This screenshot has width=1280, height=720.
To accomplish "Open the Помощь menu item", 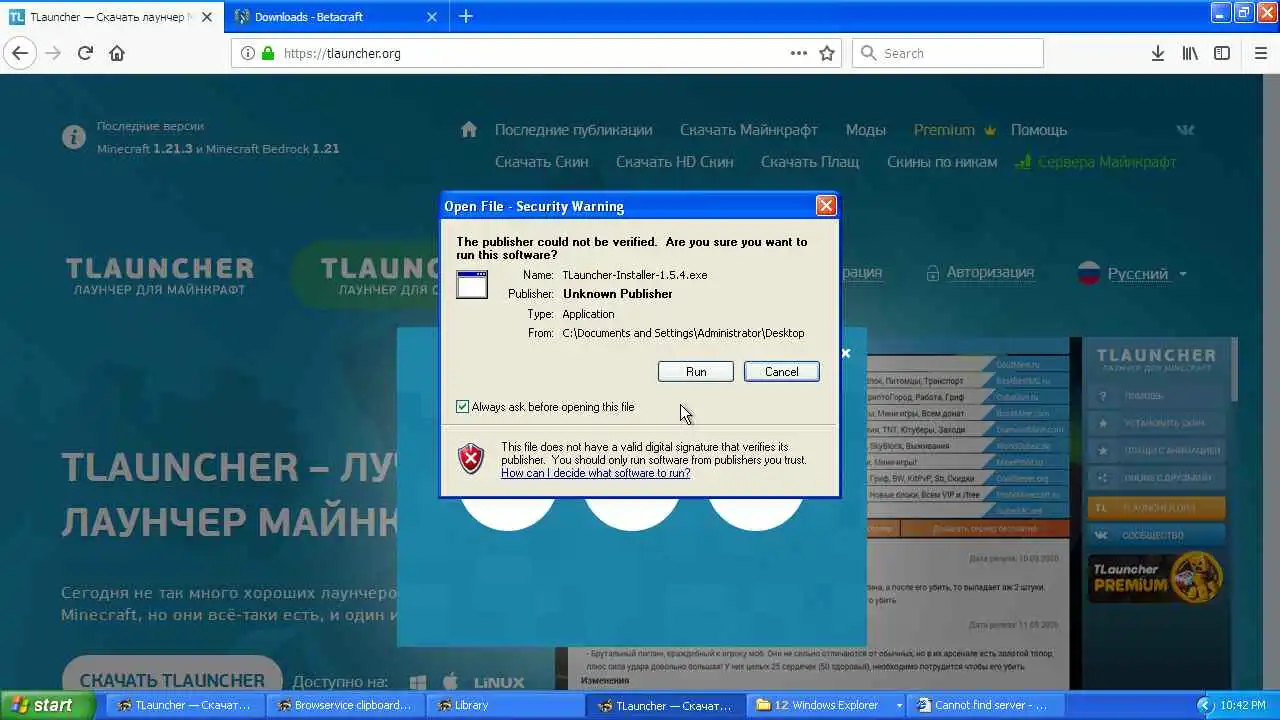I will [1039, 130].
